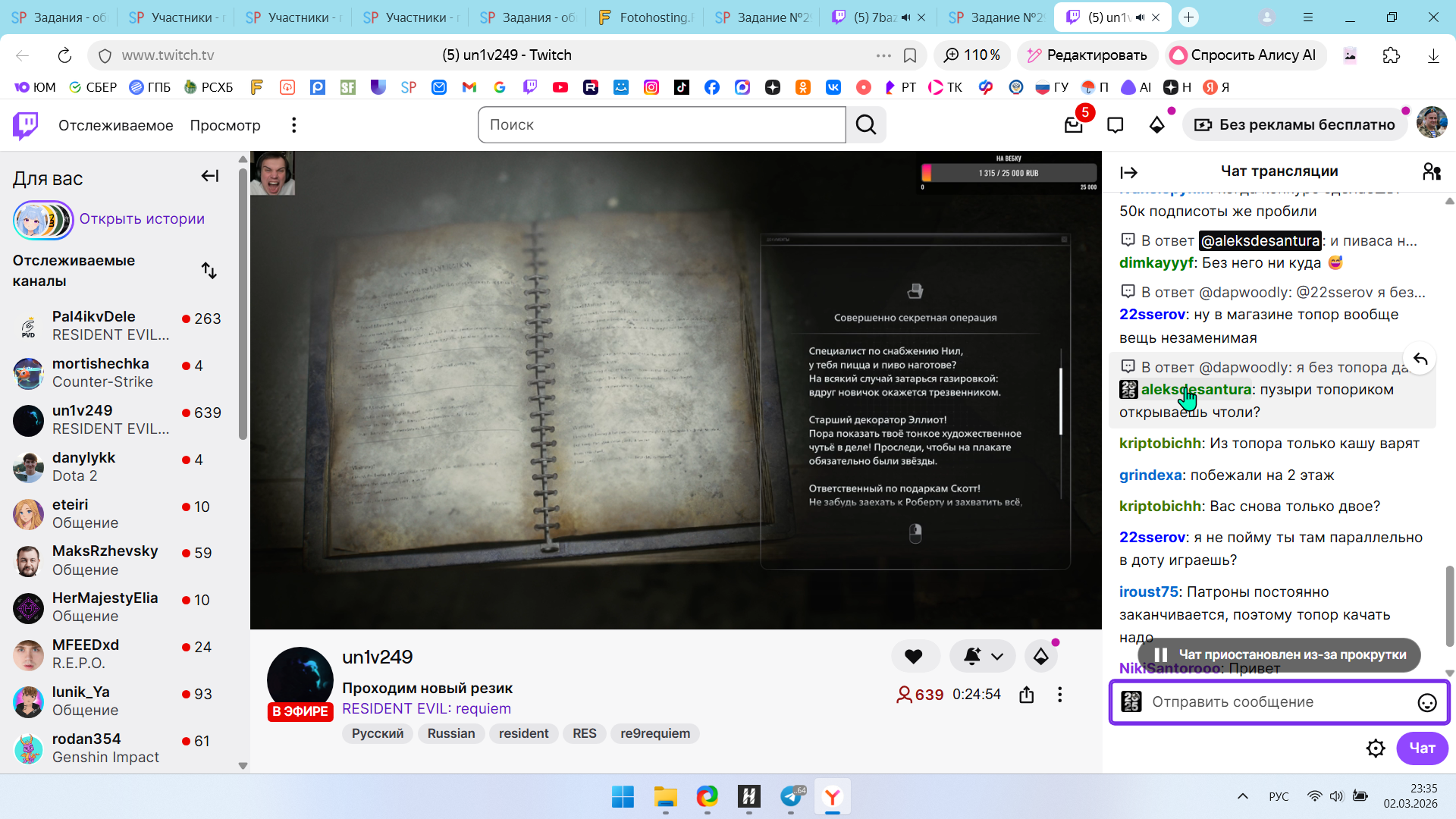Sort followed channels with arrows icon
The height and width of the screenshot is (819, 1456).
click(x=209, y=271)
